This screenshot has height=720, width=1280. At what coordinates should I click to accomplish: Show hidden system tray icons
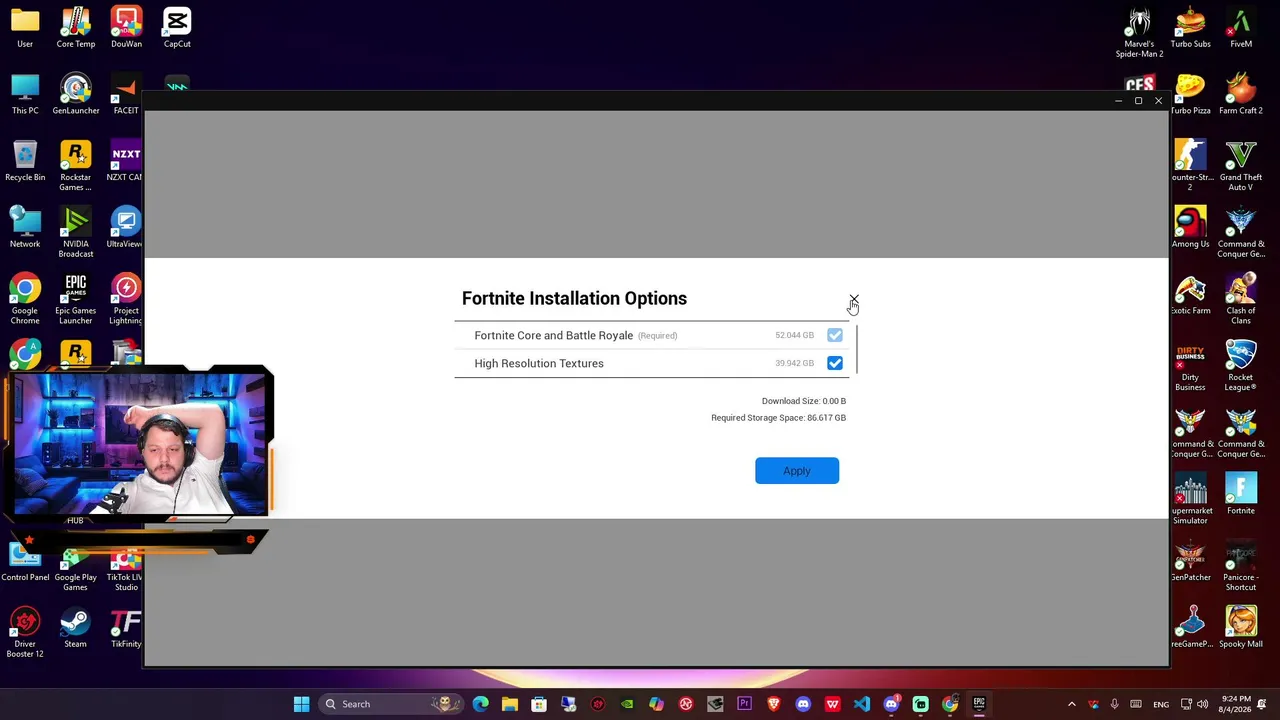tap(1072, 704)
